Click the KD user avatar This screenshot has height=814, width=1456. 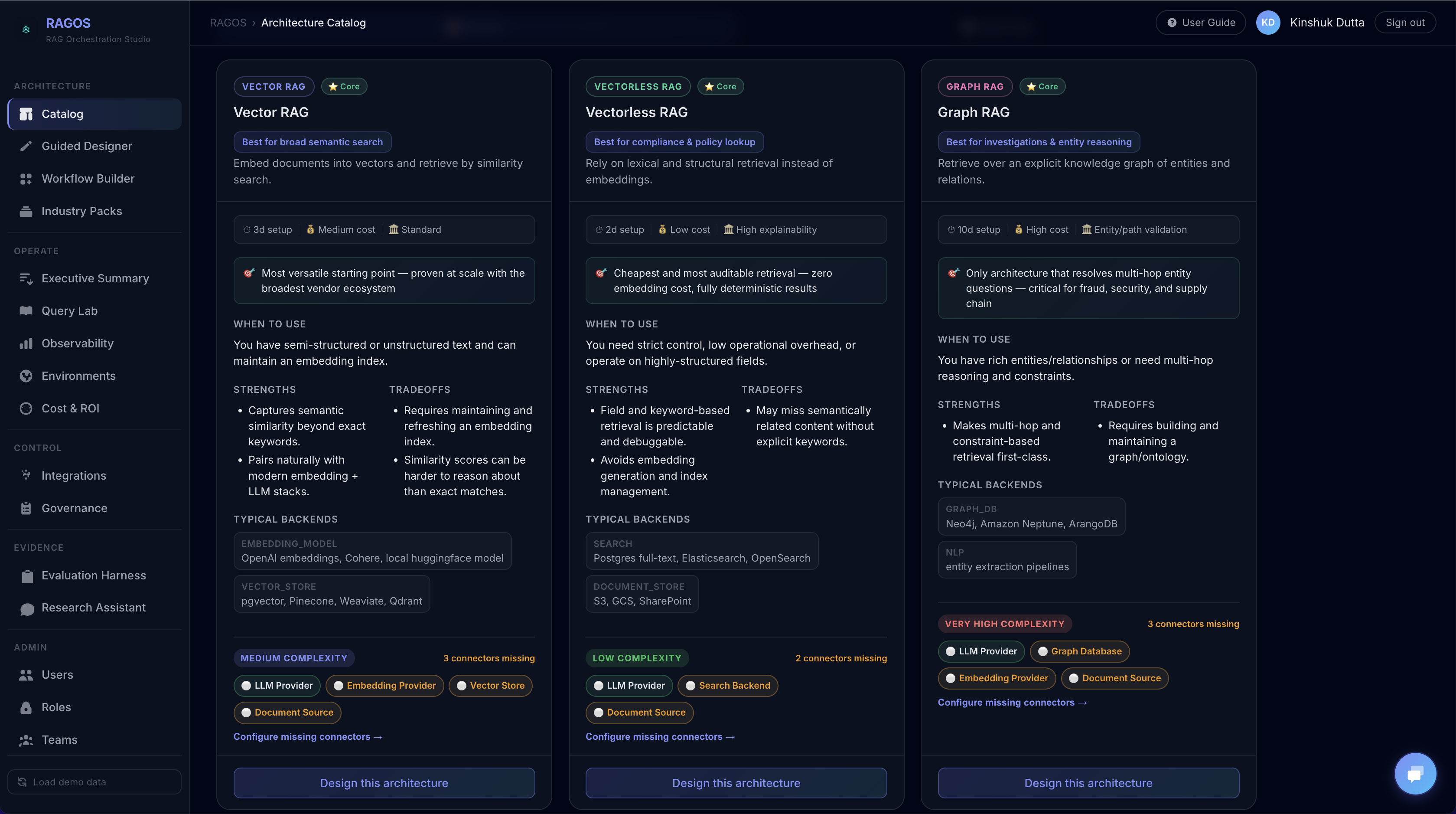click(x=1268, y=23)
